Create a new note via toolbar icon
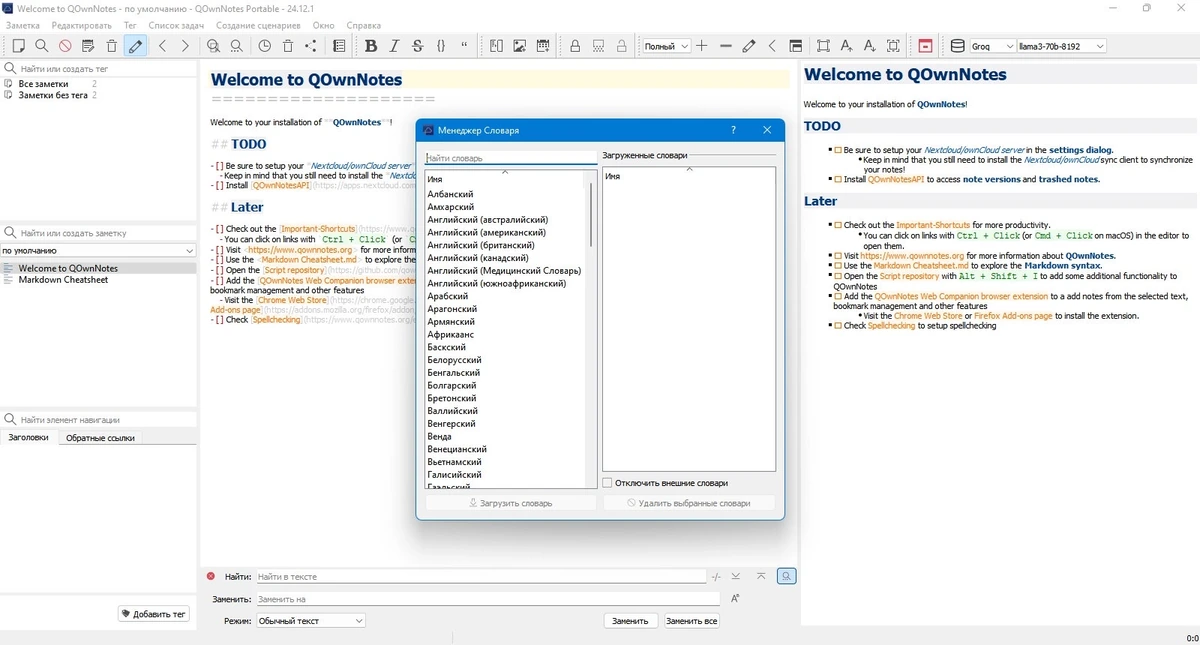The image size is (1200, 645). [x=18, y=46]
